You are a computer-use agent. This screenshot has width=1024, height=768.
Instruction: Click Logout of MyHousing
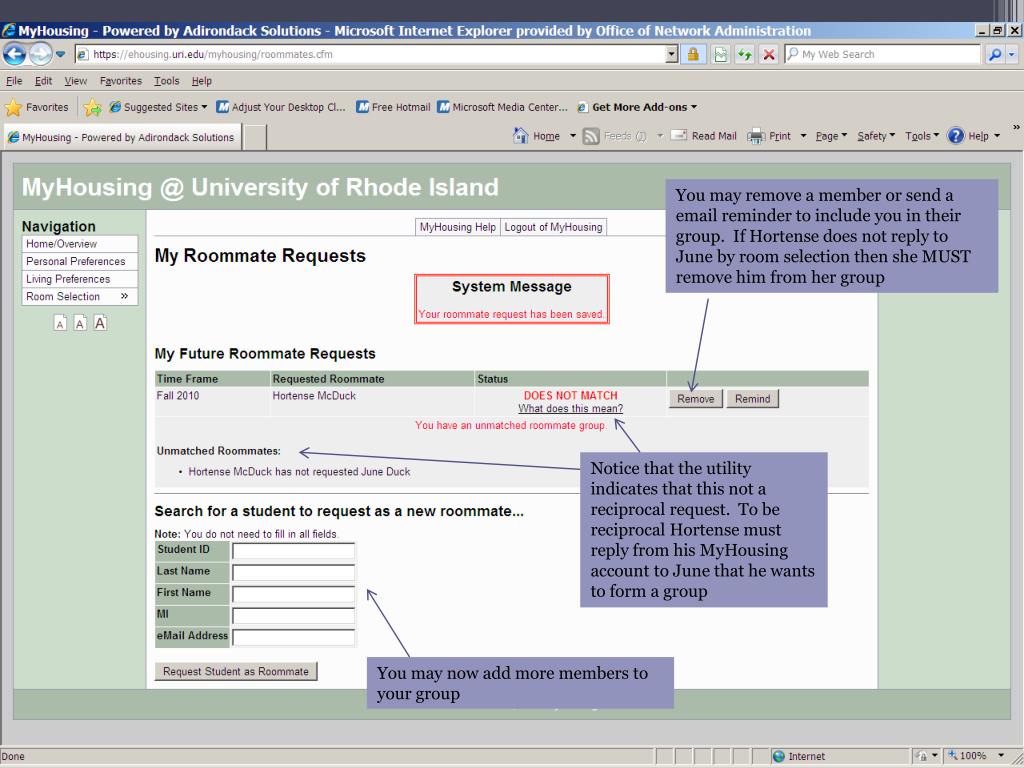click(x=553, y=227)
